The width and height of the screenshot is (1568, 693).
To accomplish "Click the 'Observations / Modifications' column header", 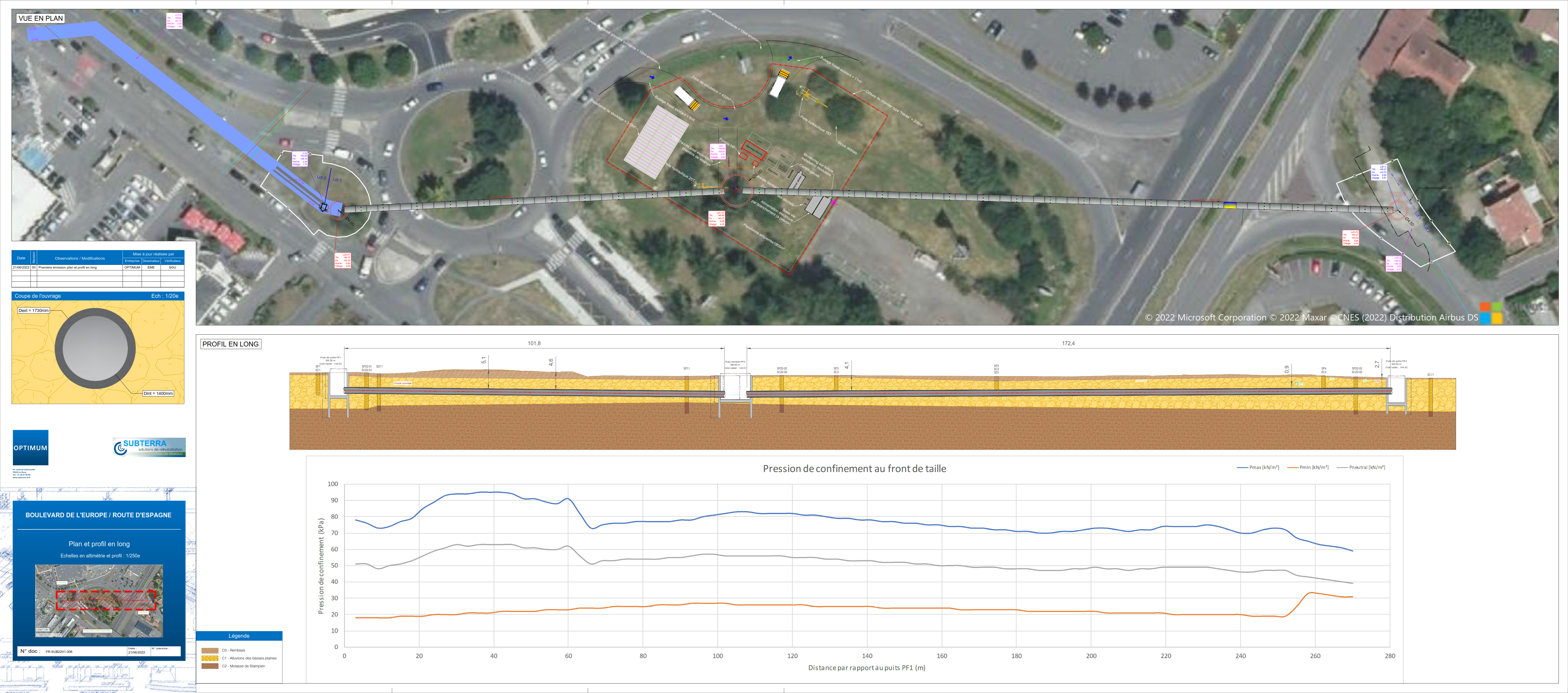I will click(80, 258).
